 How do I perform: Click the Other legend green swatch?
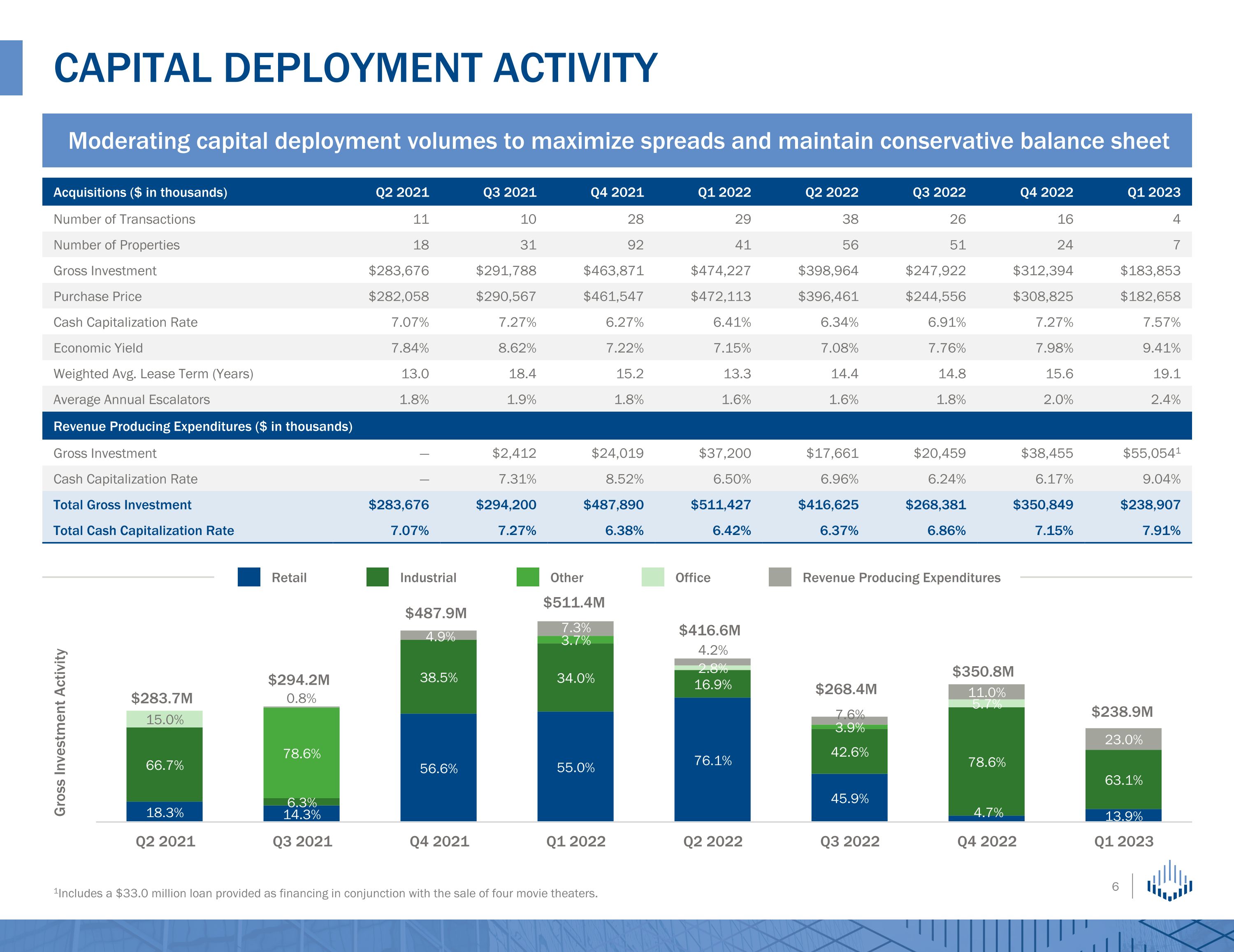point(528,577)
